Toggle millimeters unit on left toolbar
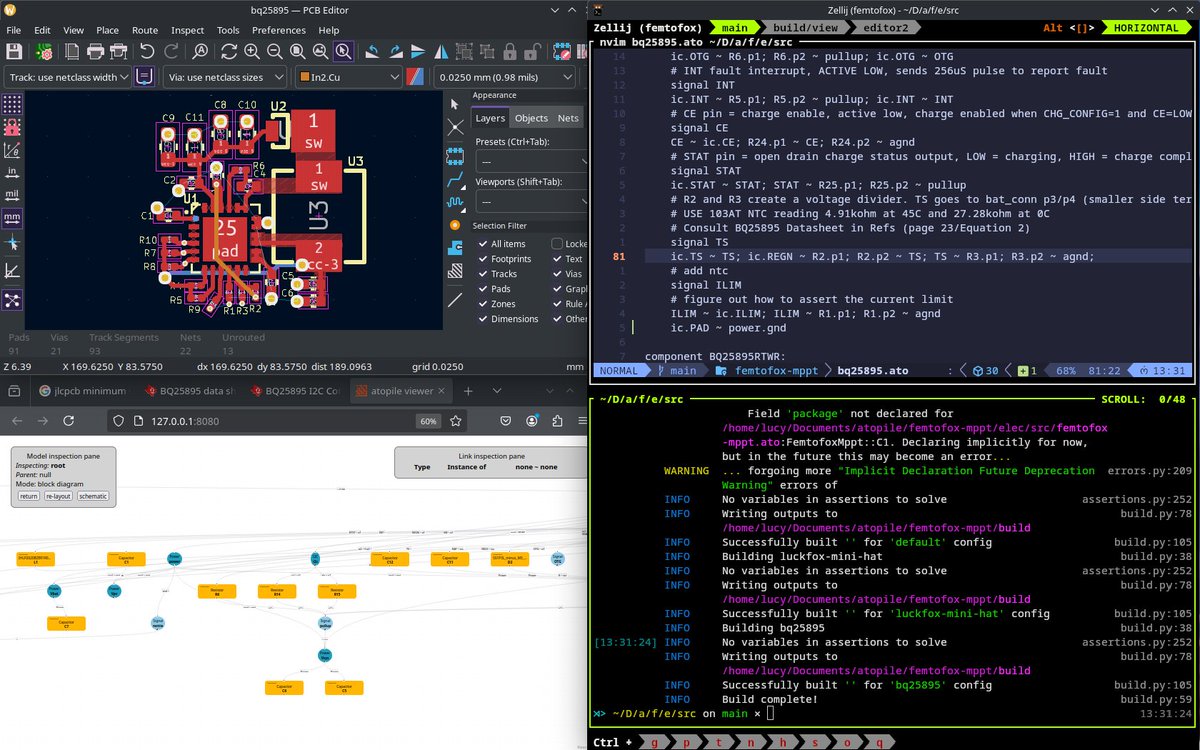The image size is (1200, 750). (12, 217)
